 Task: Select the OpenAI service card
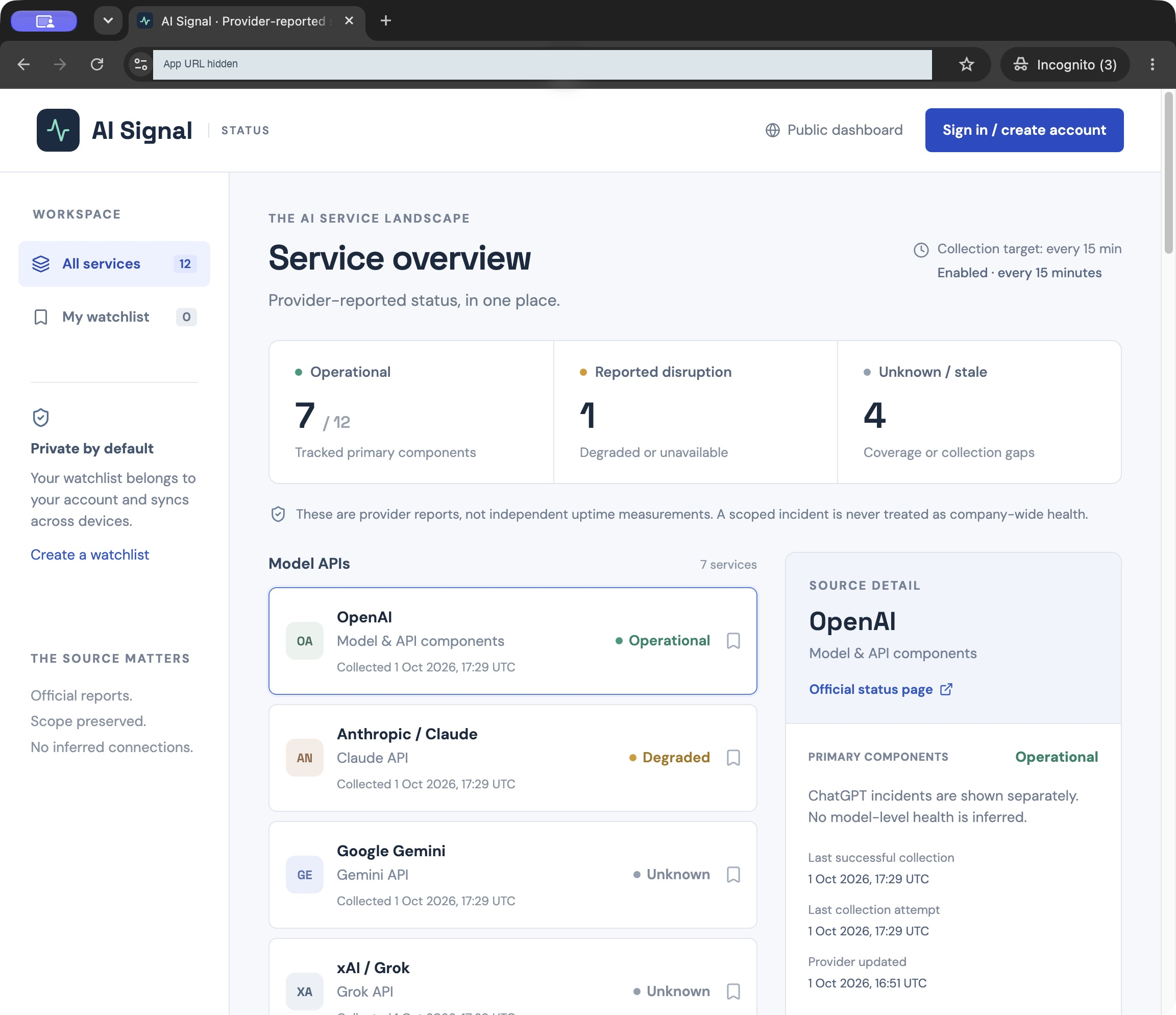point(512,641)
